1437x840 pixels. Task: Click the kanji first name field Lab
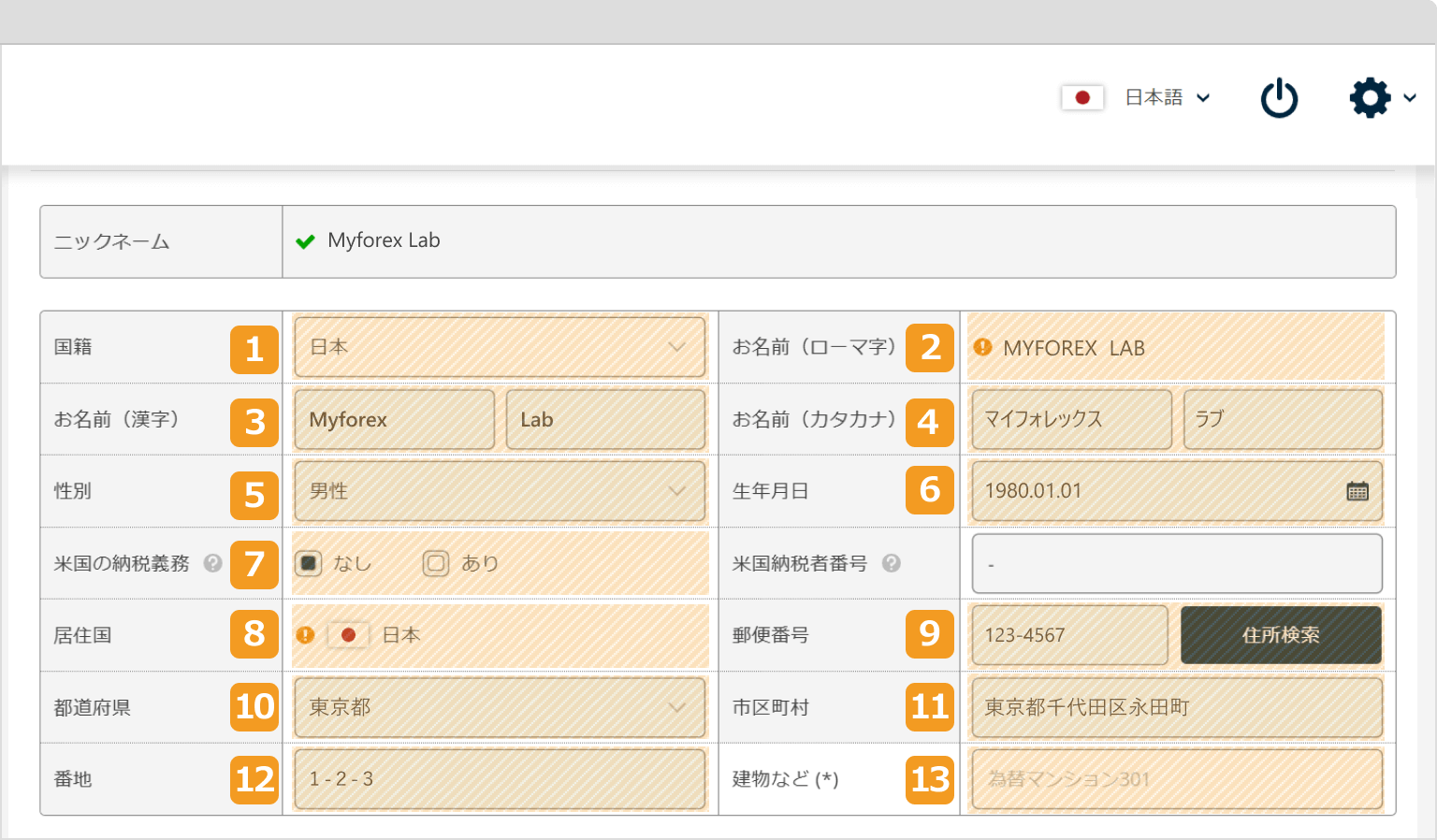click(x=605, y=419)
